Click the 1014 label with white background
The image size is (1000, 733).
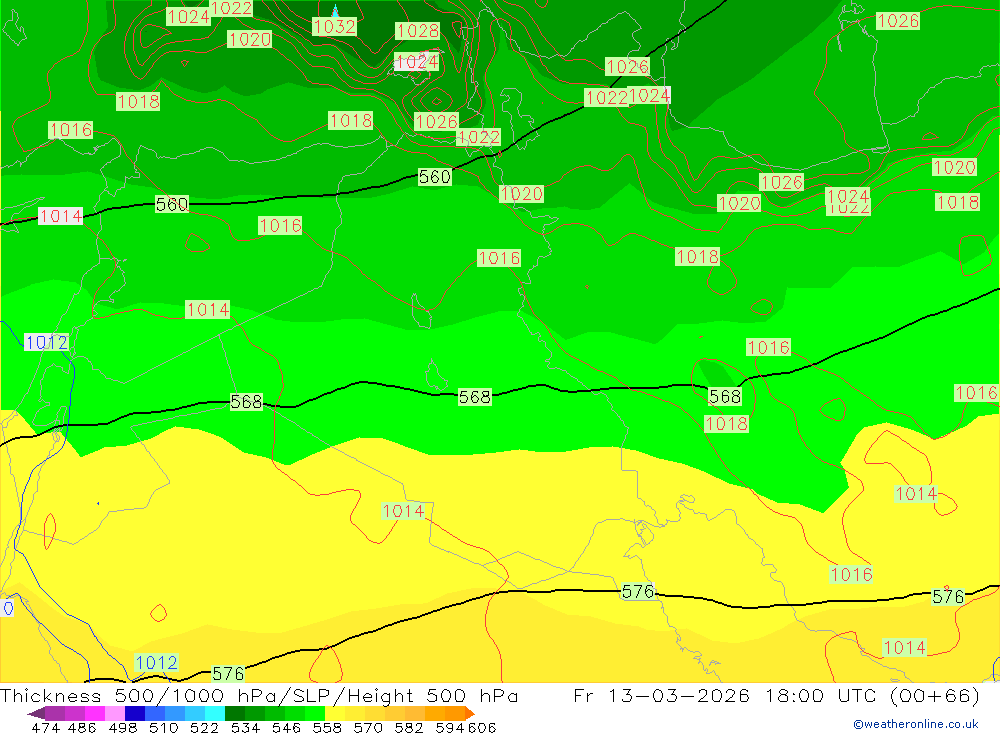61,216
